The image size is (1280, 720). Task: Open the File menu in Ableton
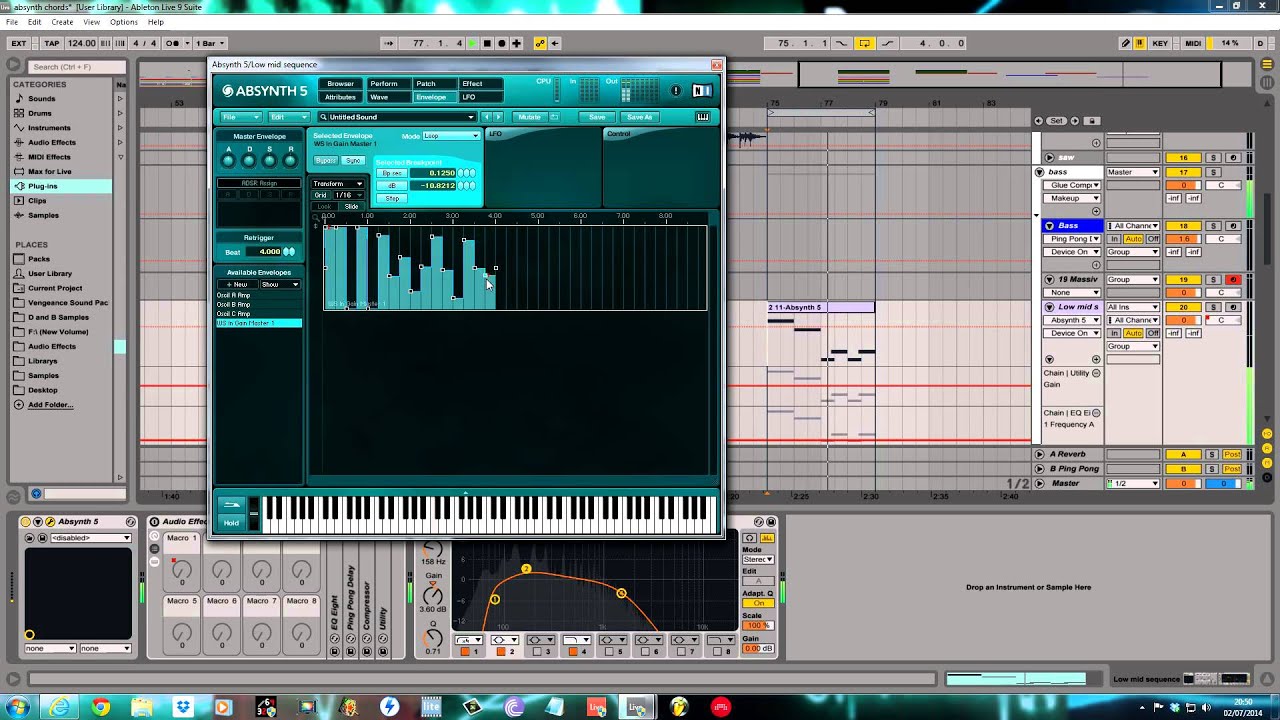click(x=12, y=22)
